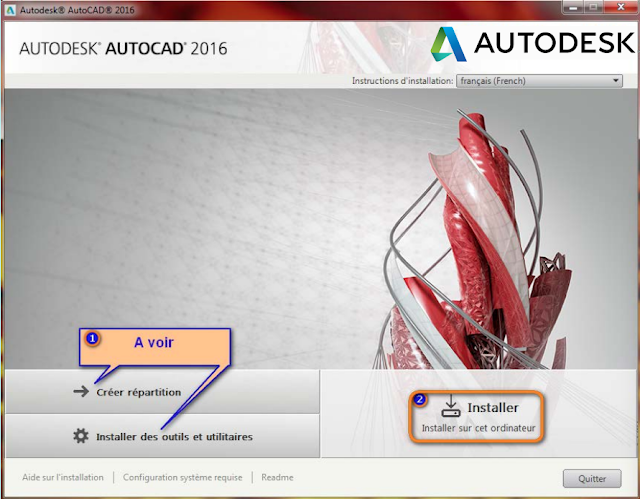The image size is (640, 499).
Task: Click the Autodesk logo in the header
Action: [533, 44]
